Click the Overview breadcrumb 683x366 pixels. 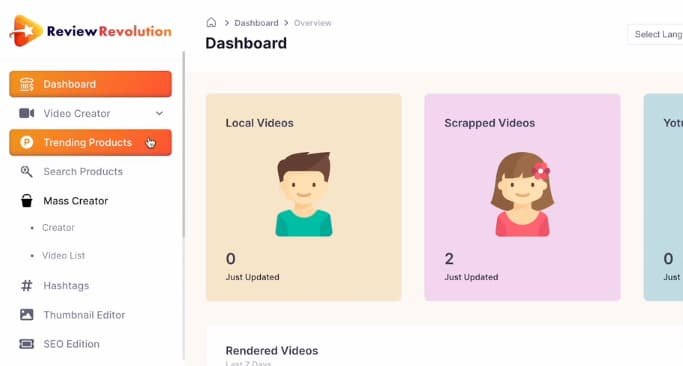[313, 23]
